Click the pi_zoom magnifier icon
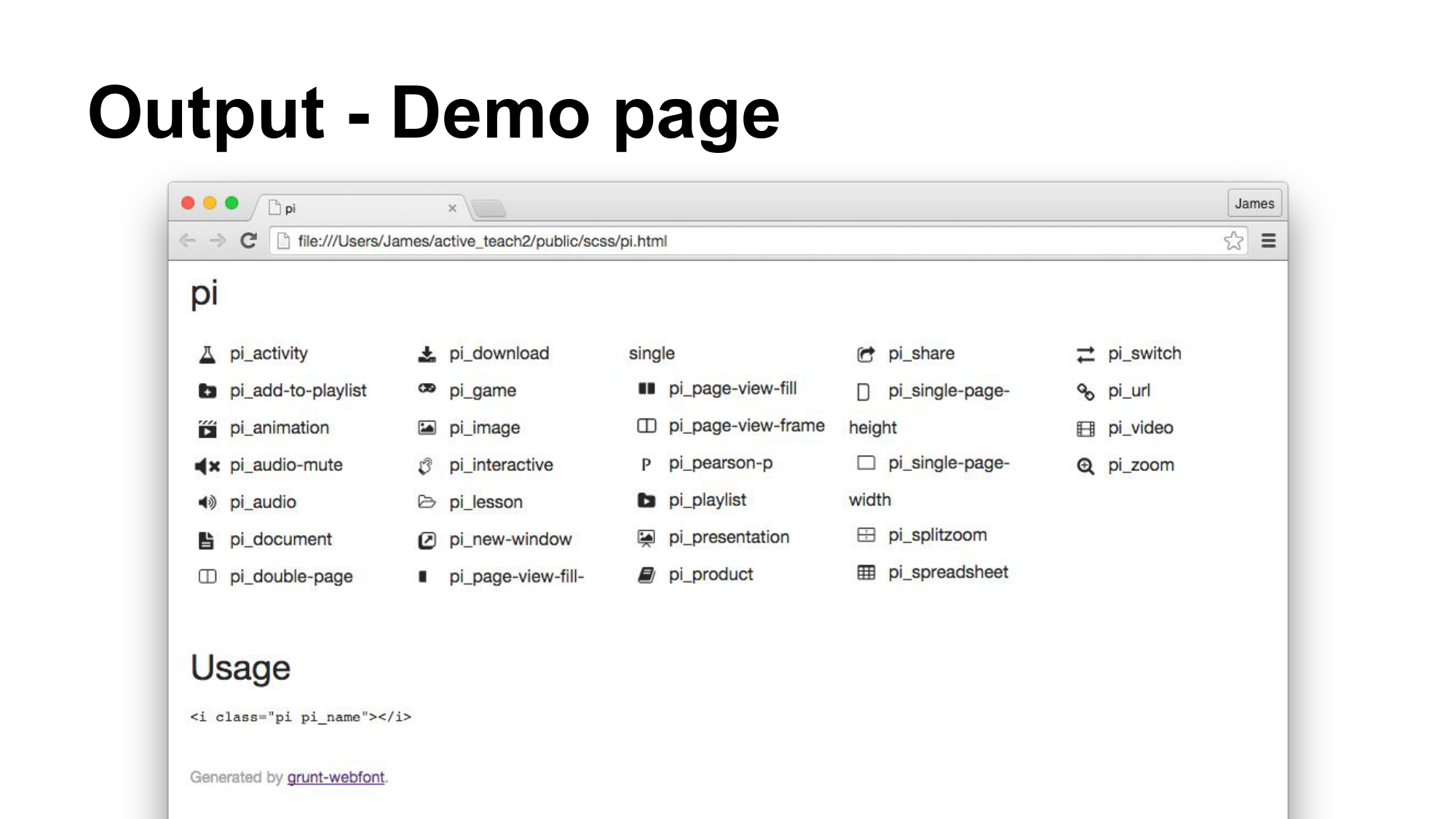The image size is (1456, 819). coord(1085,466)
